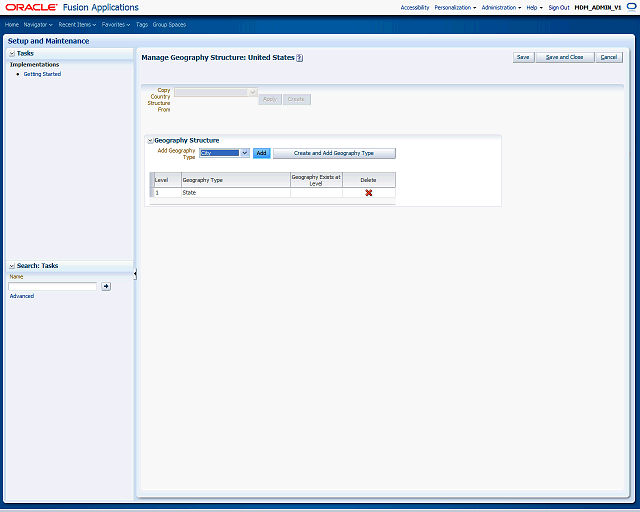The width and height of the screenshot is (640, 512).
Task: Open help icon next to United States title
Action: (300, 58)
